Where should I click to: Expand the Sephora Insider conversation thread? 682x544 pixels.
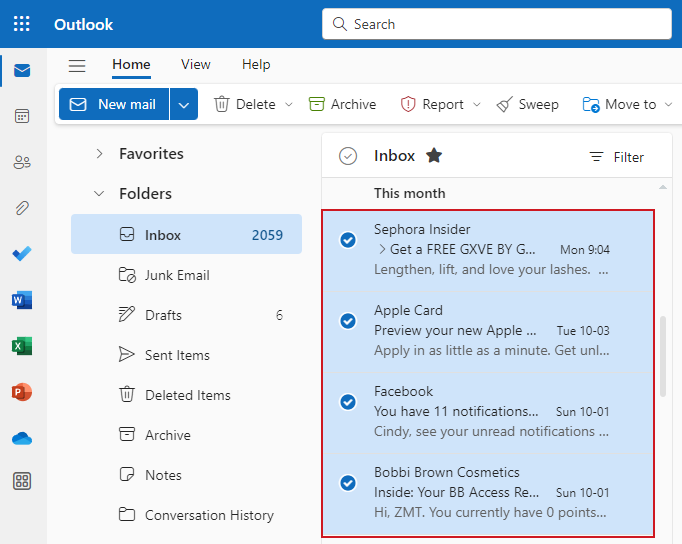click(x=382, y=249)
